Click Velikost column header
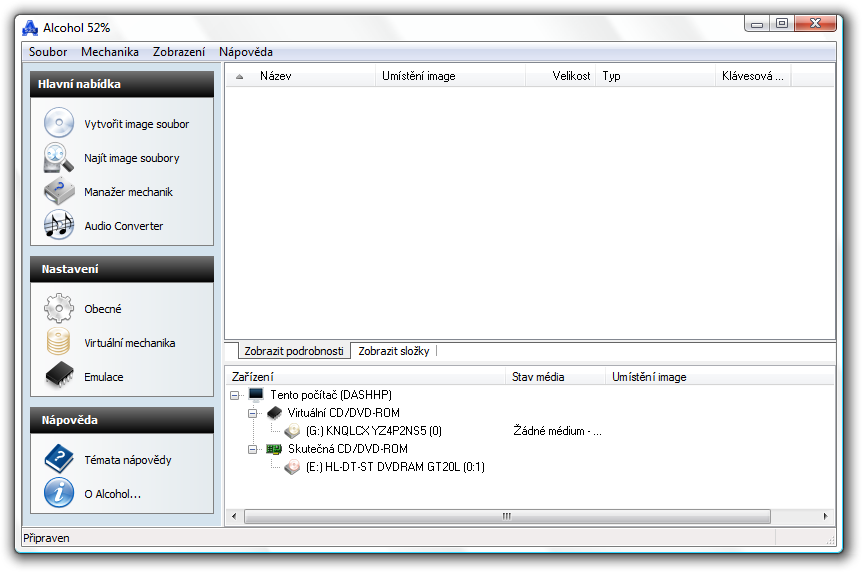Screen dimensions: 862x572 click(561, 76)
